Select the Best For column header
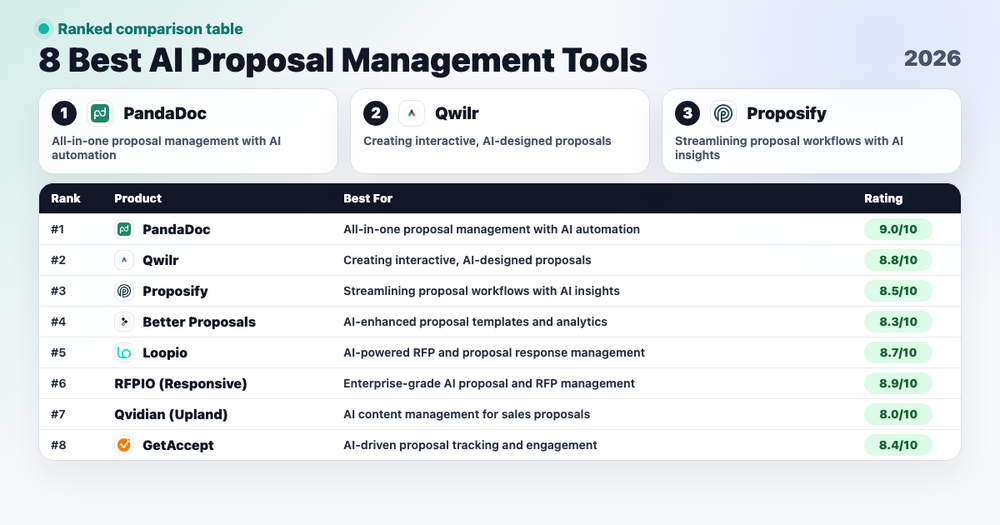The height and width of the screenshot is (525, 1000). (x=367, y=198)
